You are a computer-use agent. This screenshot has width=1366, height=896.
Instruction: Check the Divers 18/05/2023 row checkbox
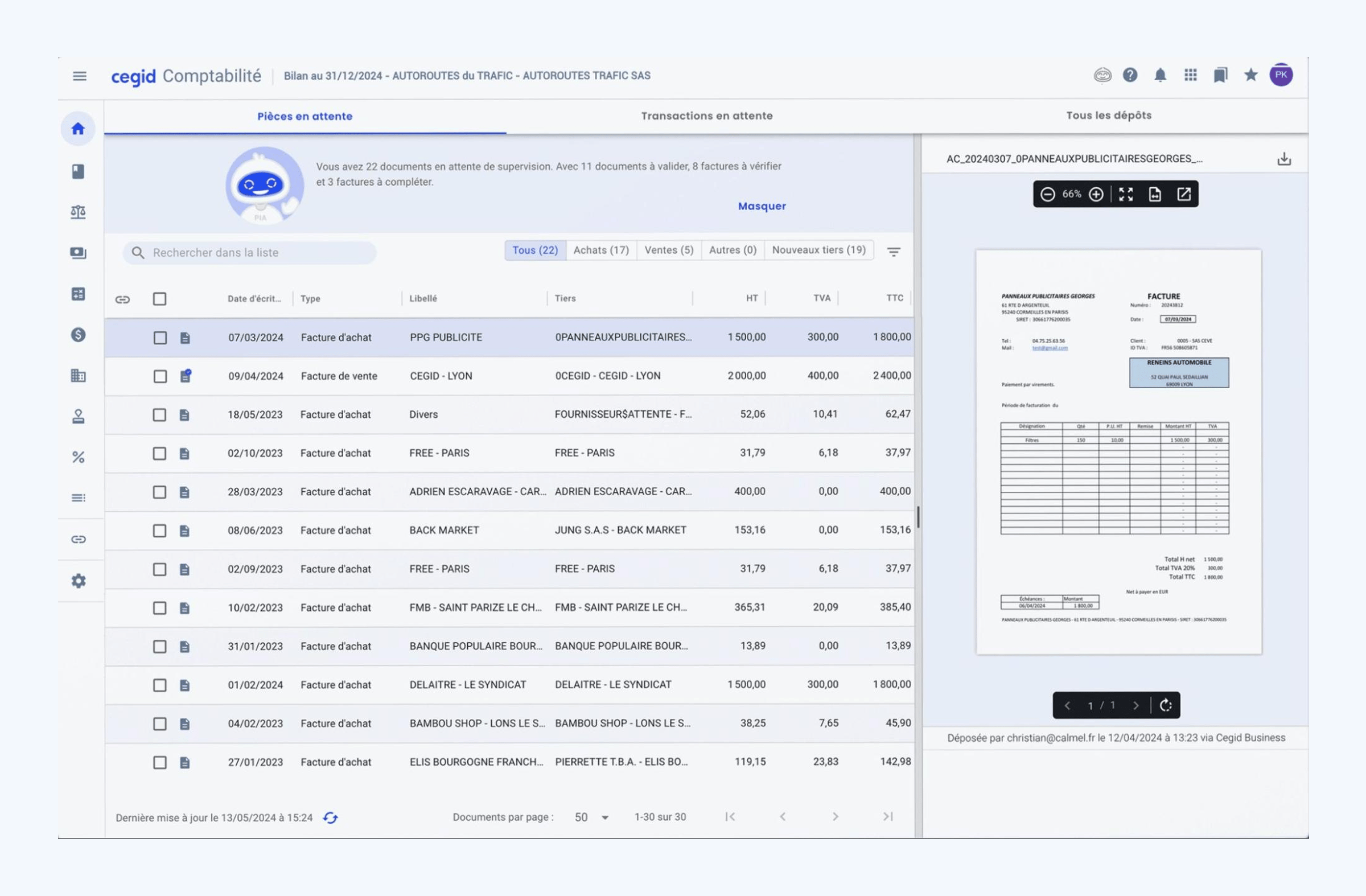159,414
